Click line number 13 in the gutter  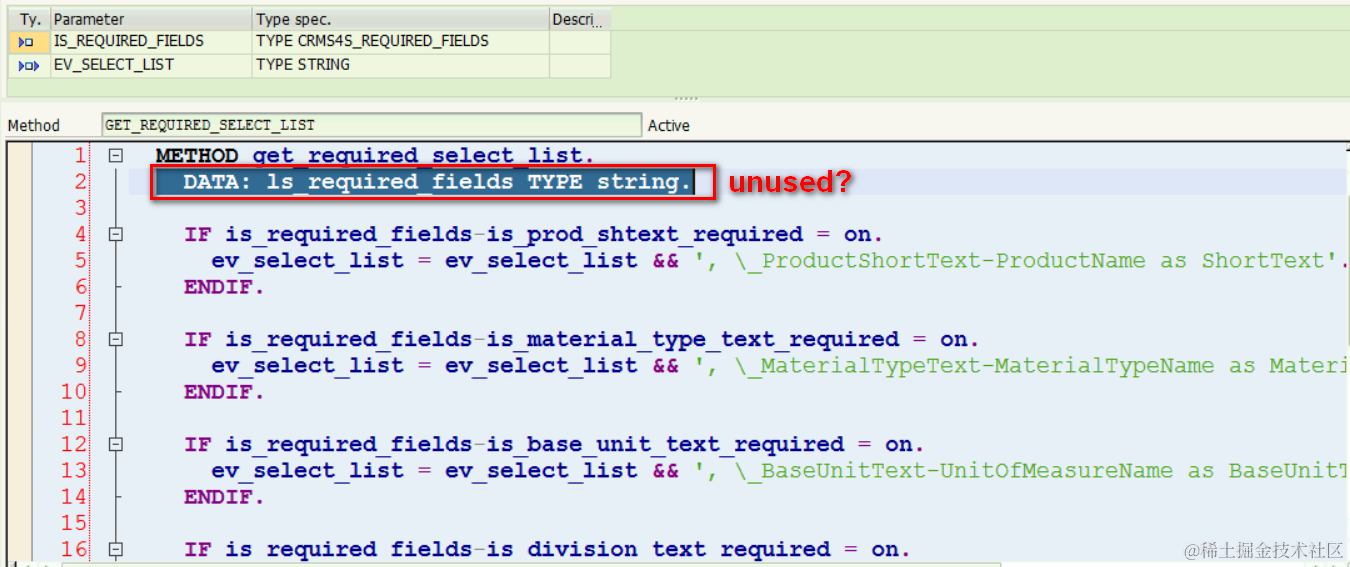click(x=75, y=470)
